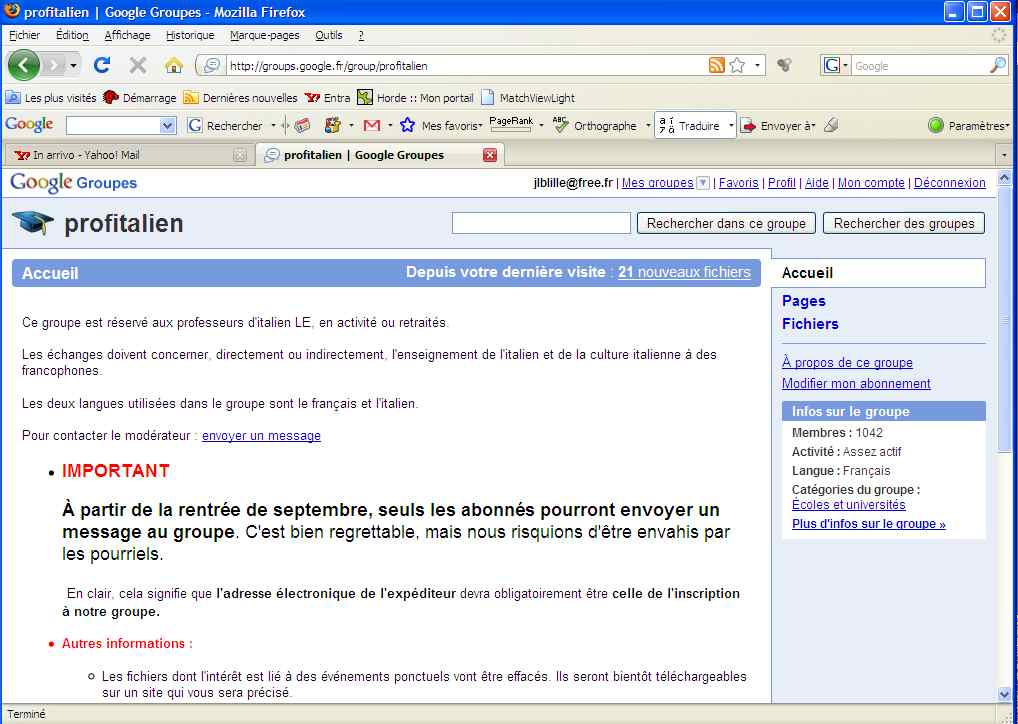1018x724 pixels.
Task: Click the address bar URL field
Action: tap(465, 65)
